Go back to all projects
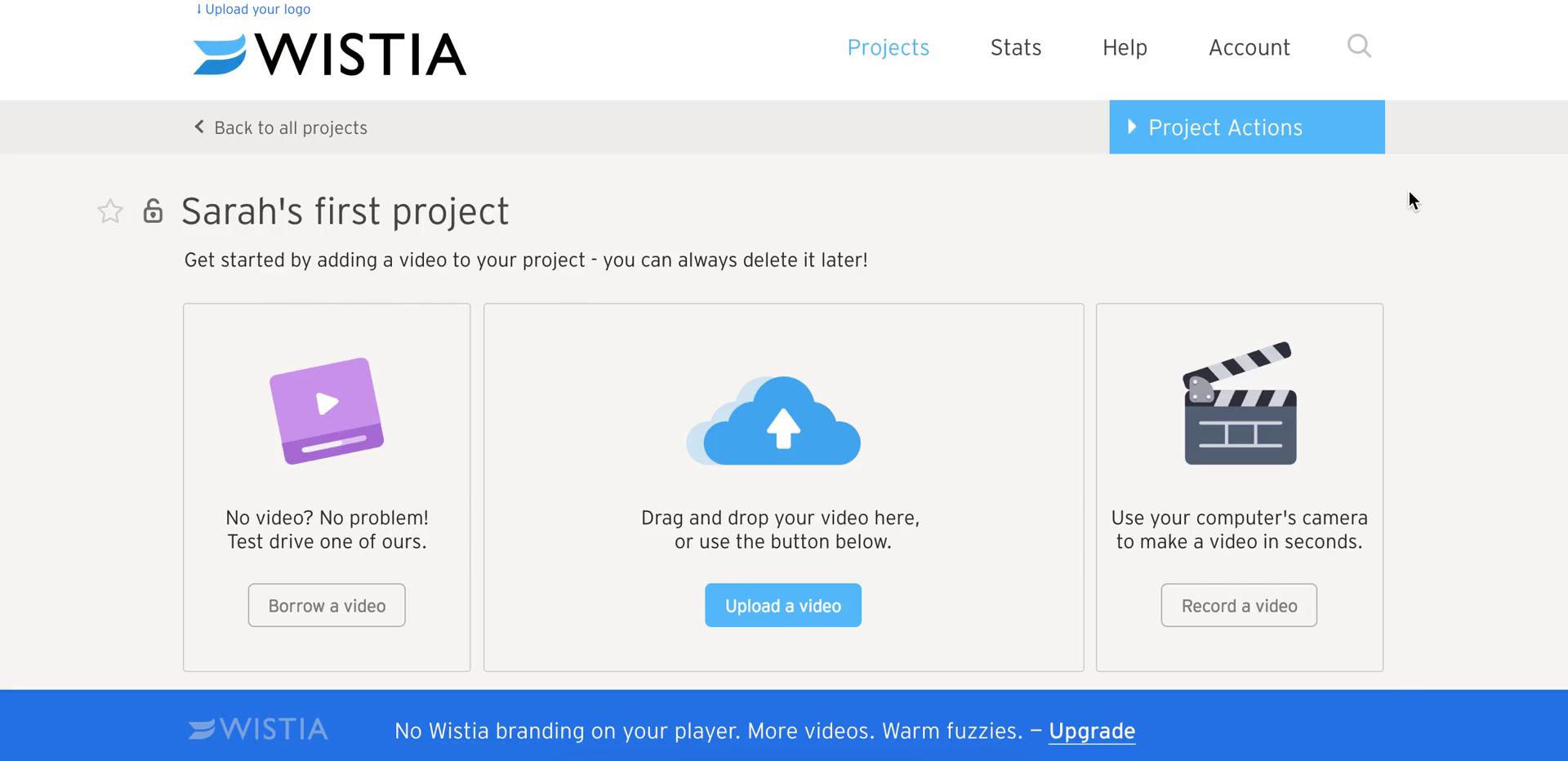Screen dimensions: 1568x761 280,127
